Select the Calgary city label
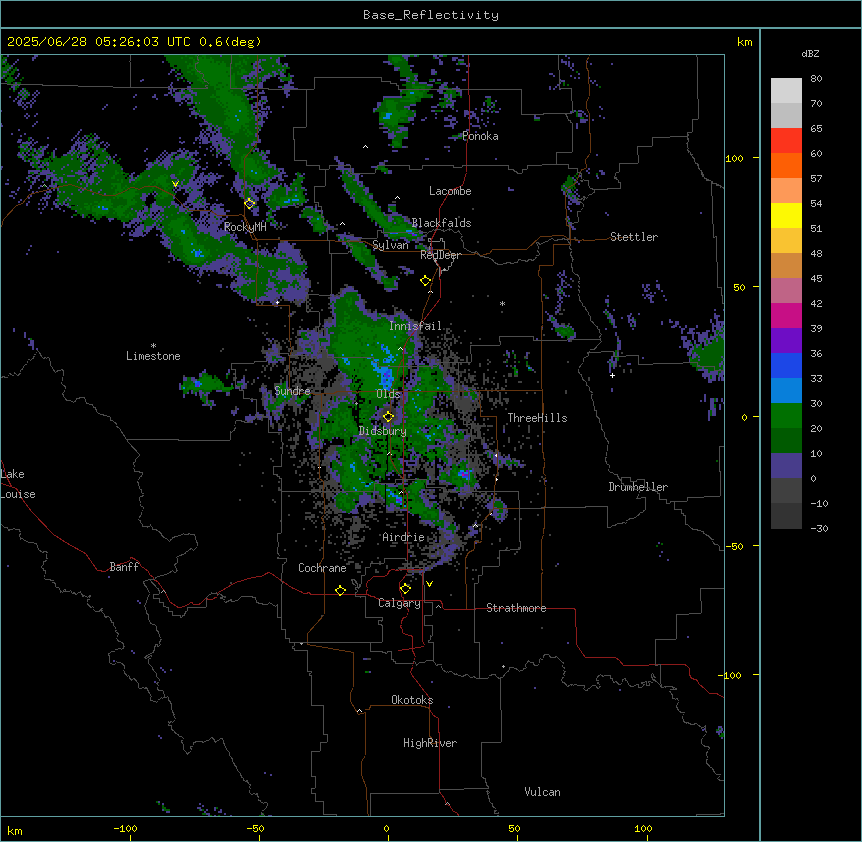Viewport: 862px width, 842px height. (x=399, y=603)
